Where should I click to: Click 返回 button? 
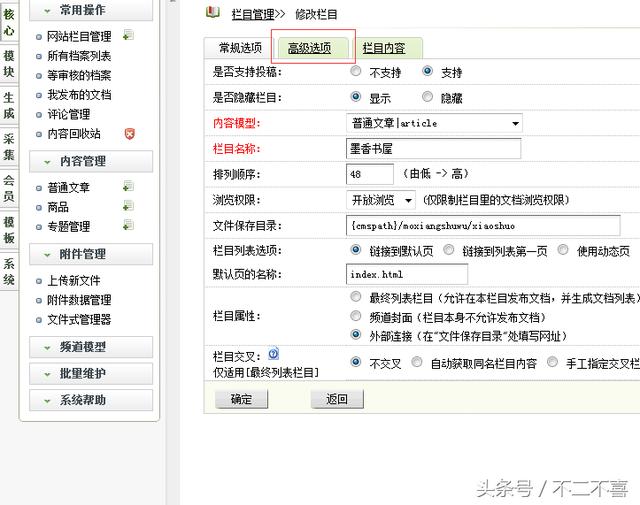point(337,399)
